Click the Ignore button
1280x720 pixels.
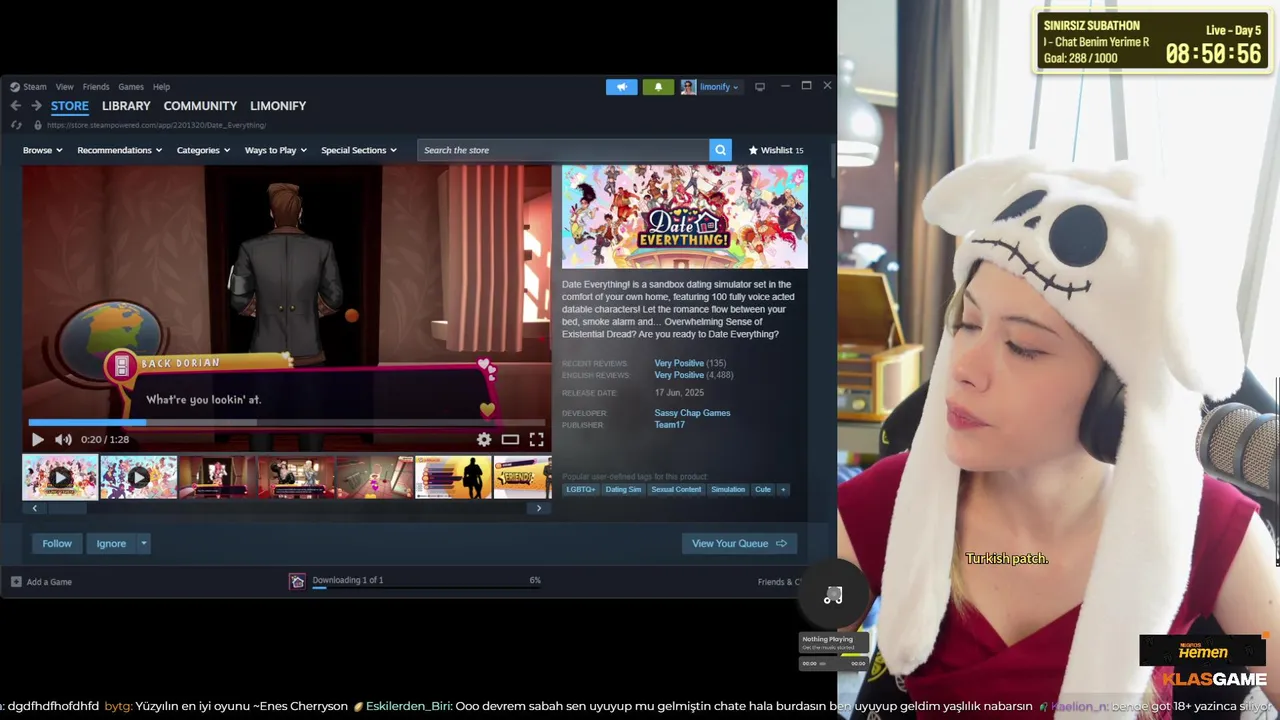pyautogui.click(x=111, y=543)
